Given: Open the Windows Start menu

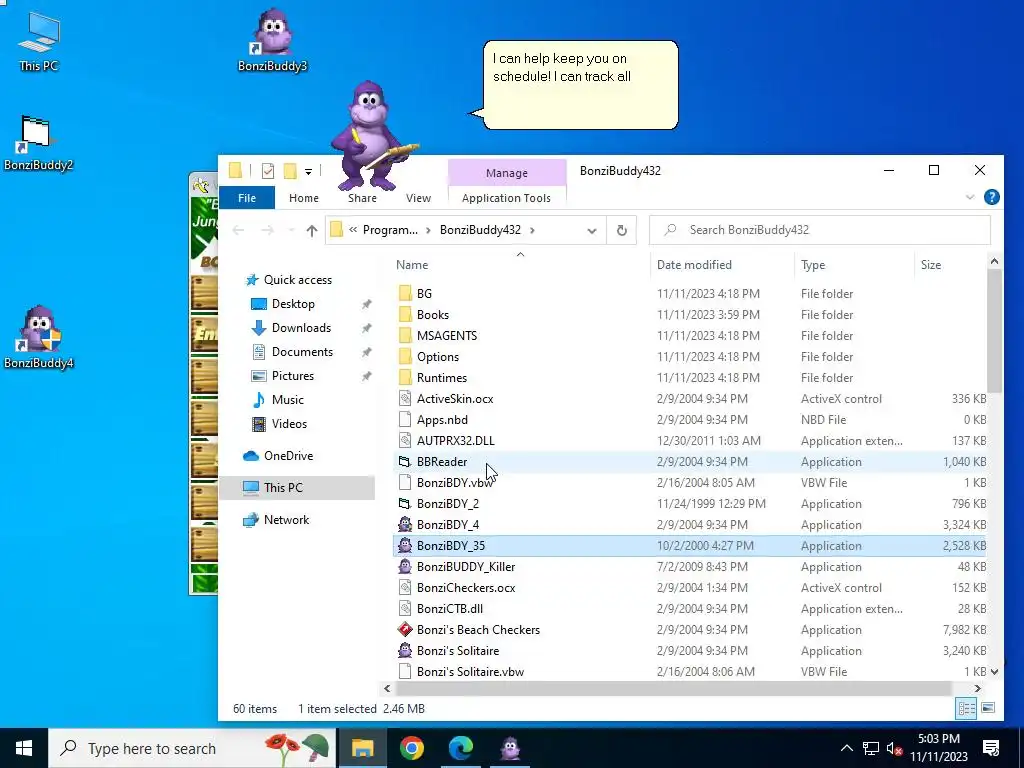Looking at the screenshot, I should pos(24,748).
